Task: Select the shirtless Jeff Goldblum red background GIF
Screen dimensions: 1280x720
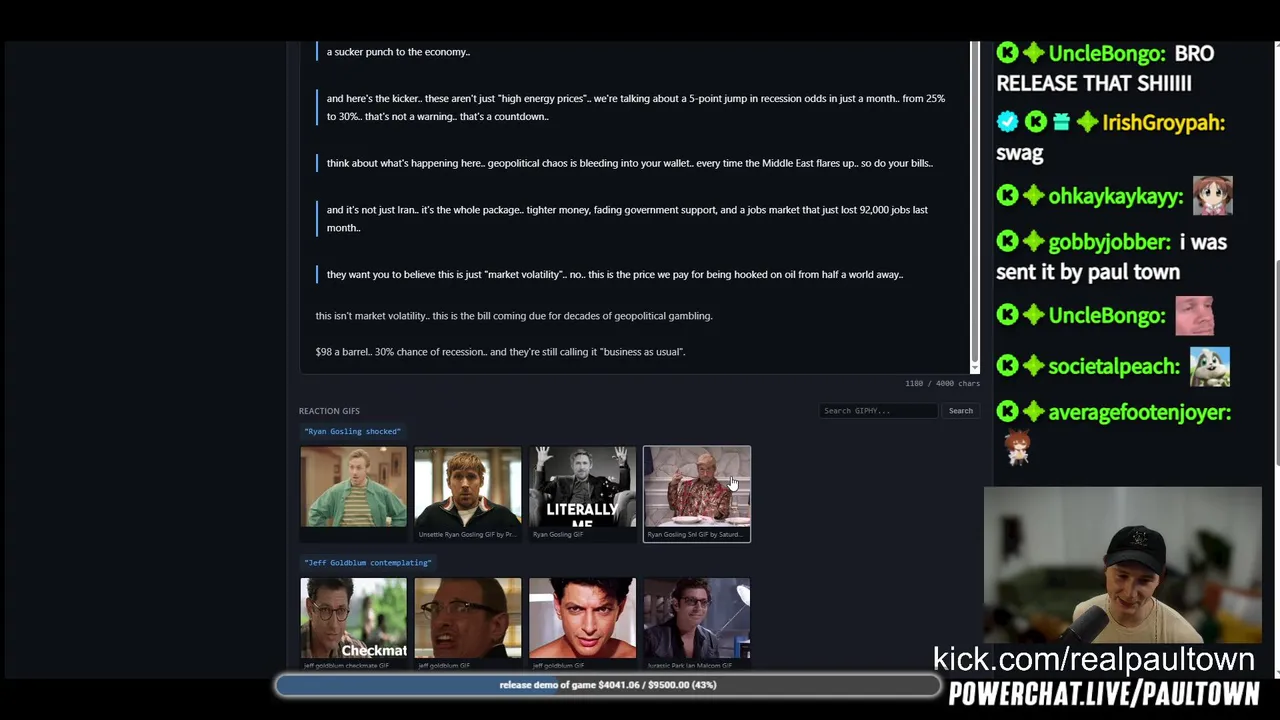Action: [x=582, y=623]
